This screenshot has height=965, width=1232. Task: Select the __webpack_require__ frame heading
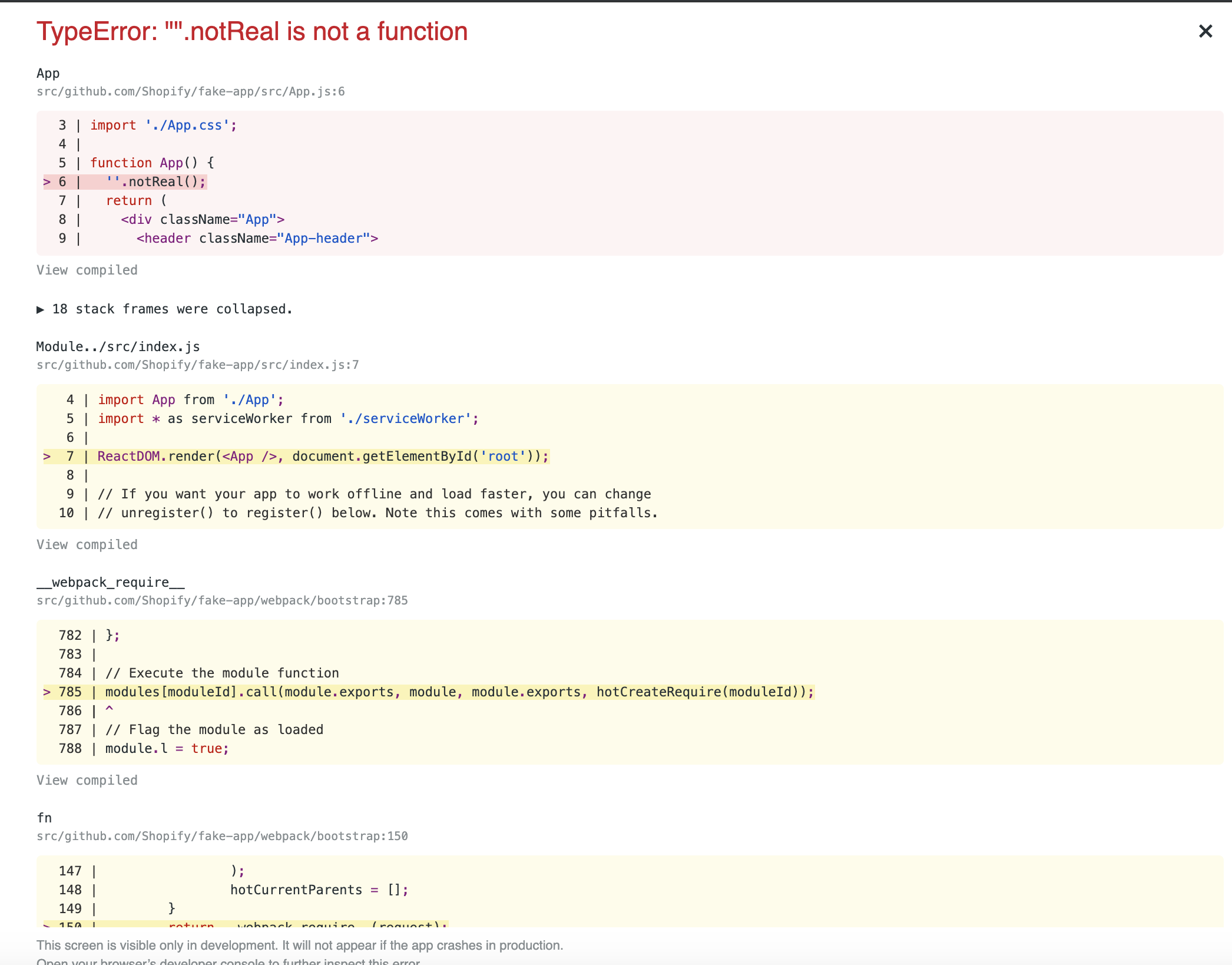(110, 582)
